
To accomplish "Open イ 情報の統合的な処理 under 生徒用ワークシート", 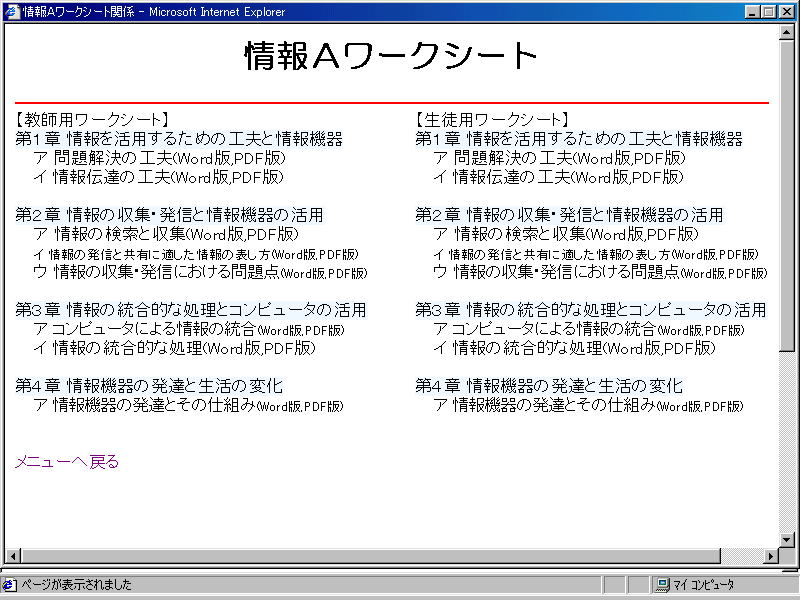I will [x=574, y=348].
